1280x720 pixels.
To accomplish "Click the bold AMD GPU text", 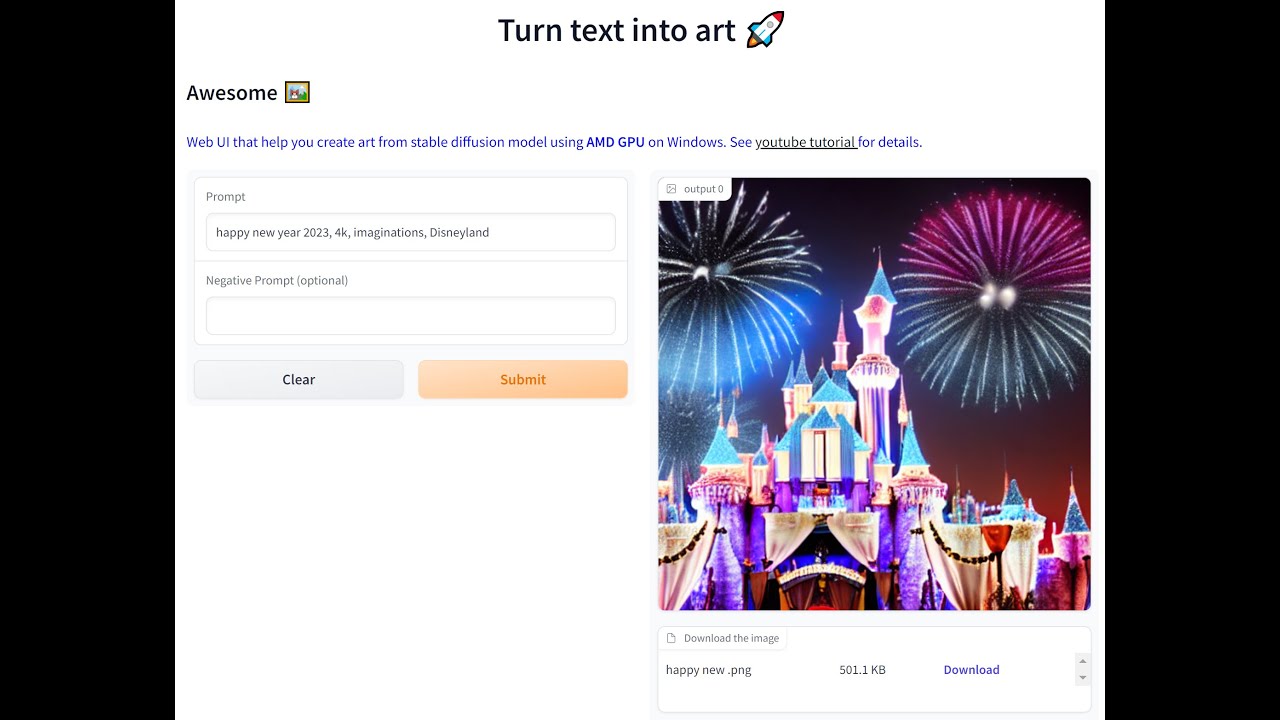I will 615,142.
